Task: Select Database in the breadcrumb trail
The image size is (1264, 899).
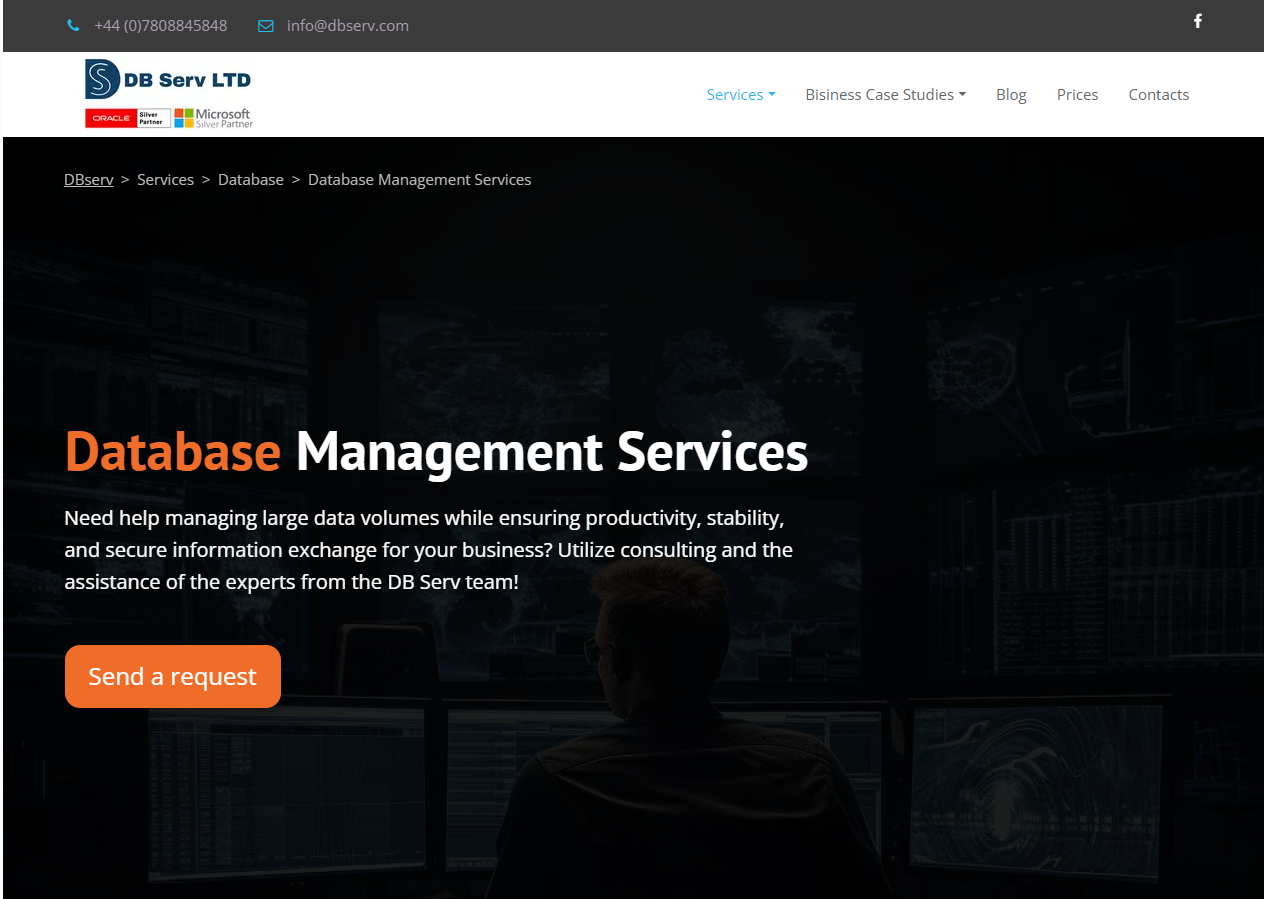Action: point(250,180)
